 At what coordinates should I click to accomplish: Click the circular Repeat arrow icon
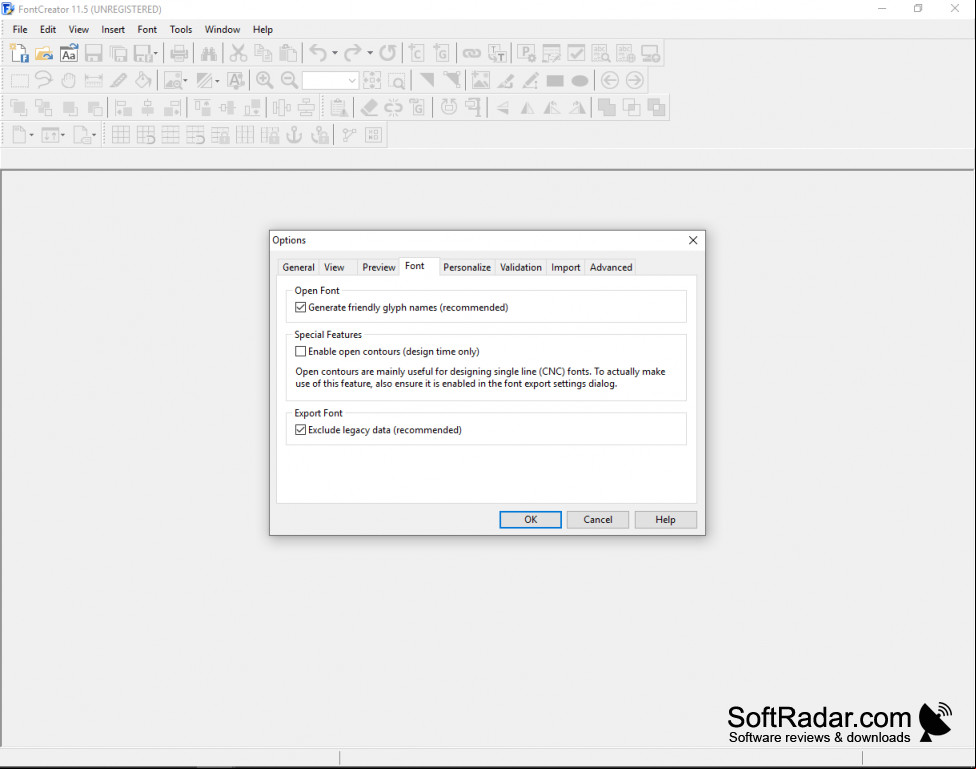(387, 54)
